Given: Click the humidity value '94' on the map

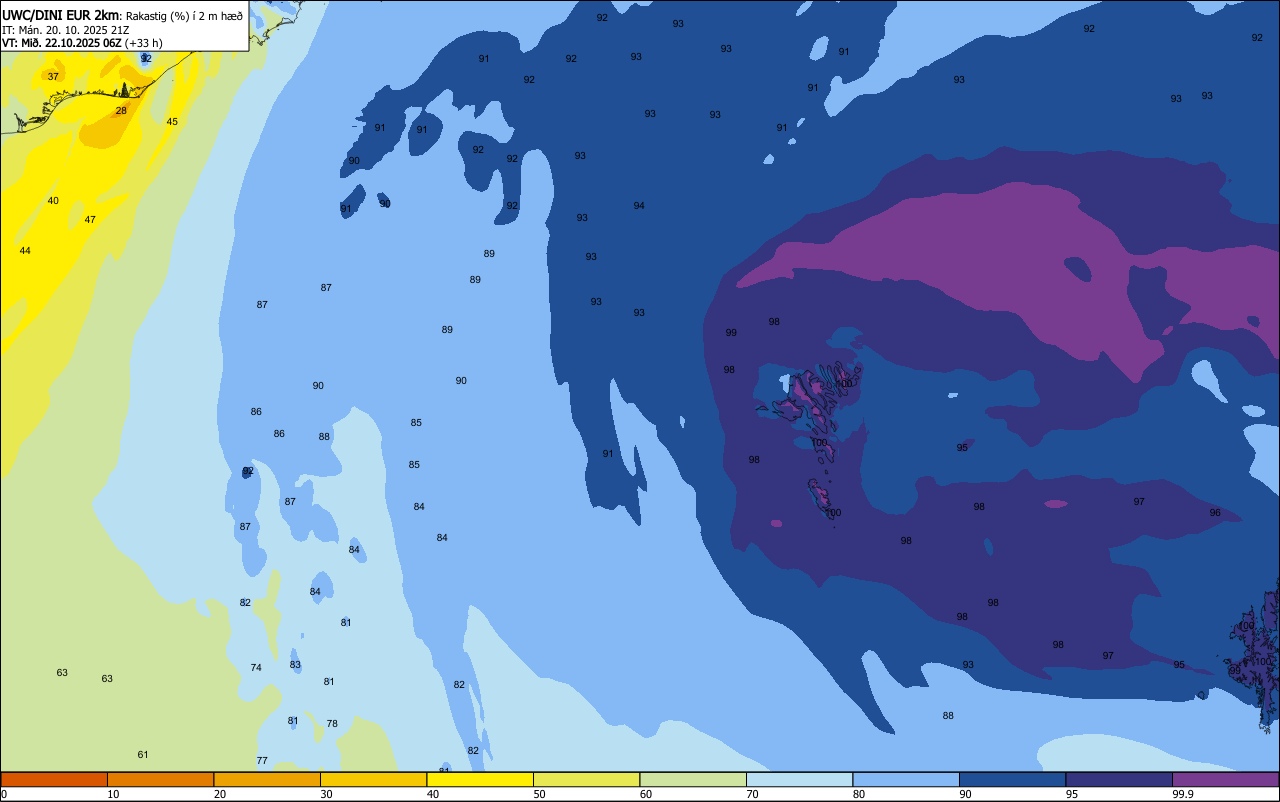Looking at the screenshot, I should 639,206.
